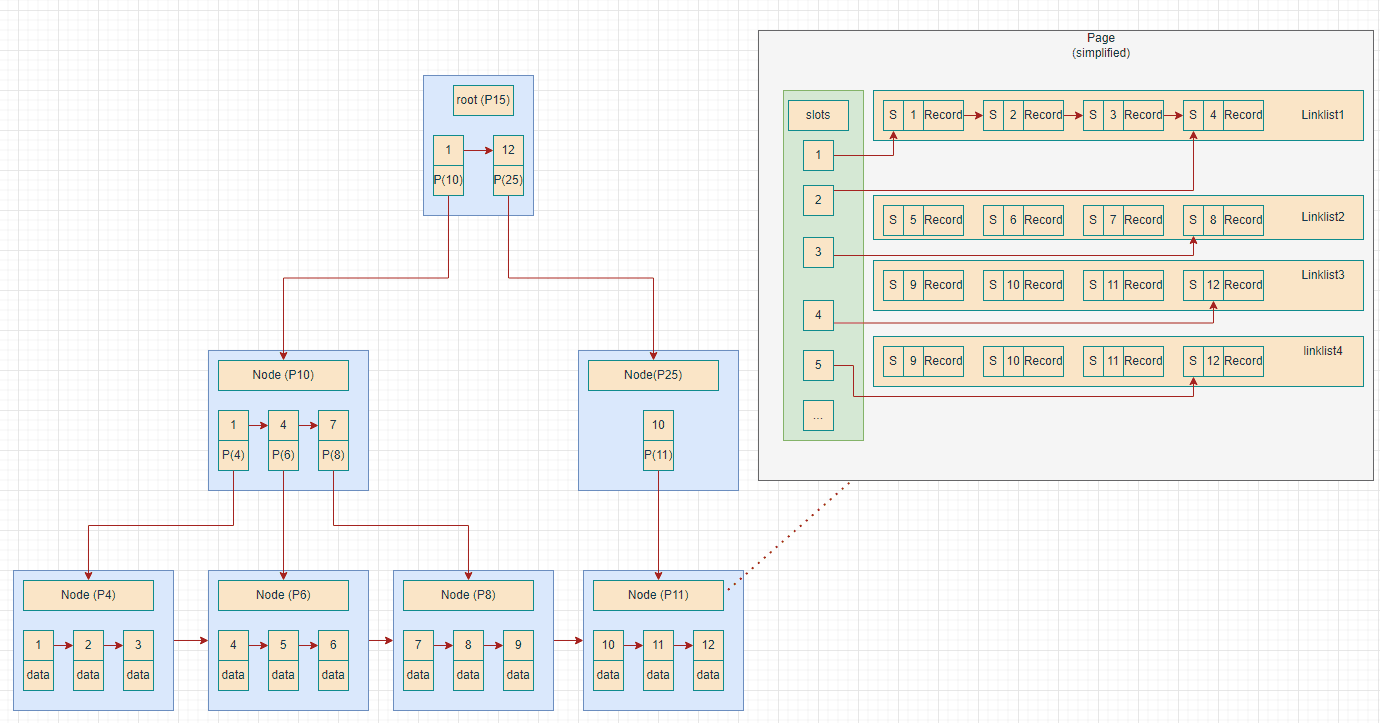Click the P(11) pointer cell in Node(P25)
Screen dimensions: 1380x723
click(x=658, y=455)
